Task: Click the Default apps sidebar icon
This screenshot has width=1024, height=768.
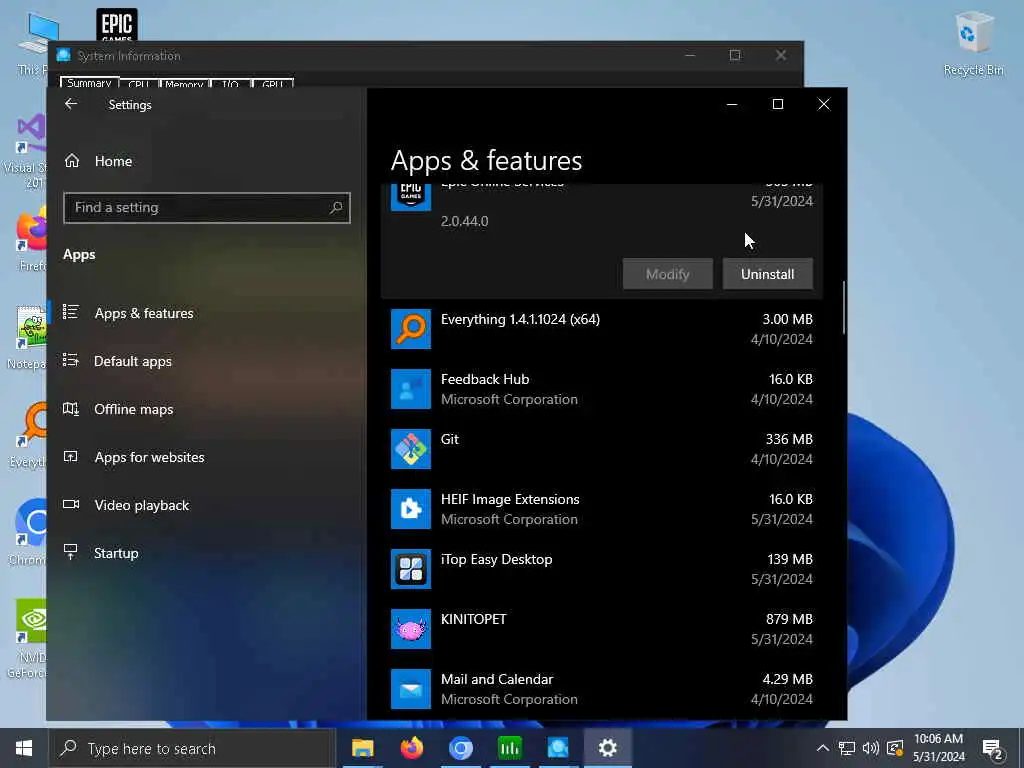Action: click(71, 360)
